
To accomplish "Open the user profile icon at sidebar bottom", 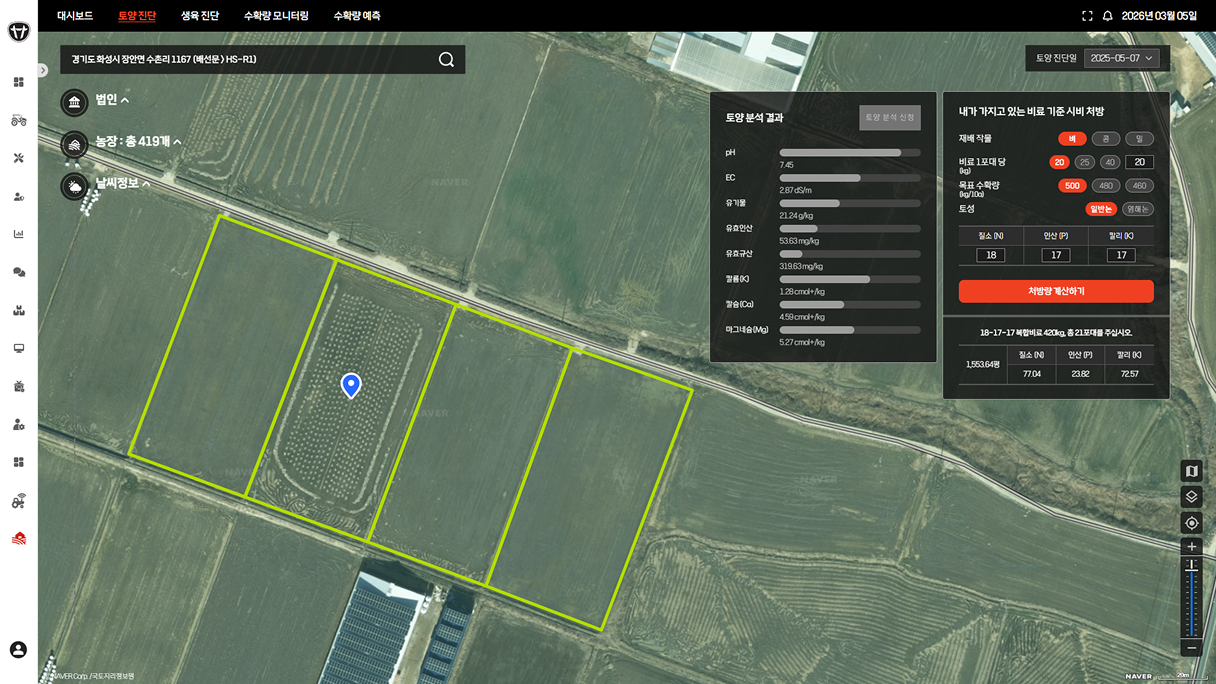I will click(18, 650).
